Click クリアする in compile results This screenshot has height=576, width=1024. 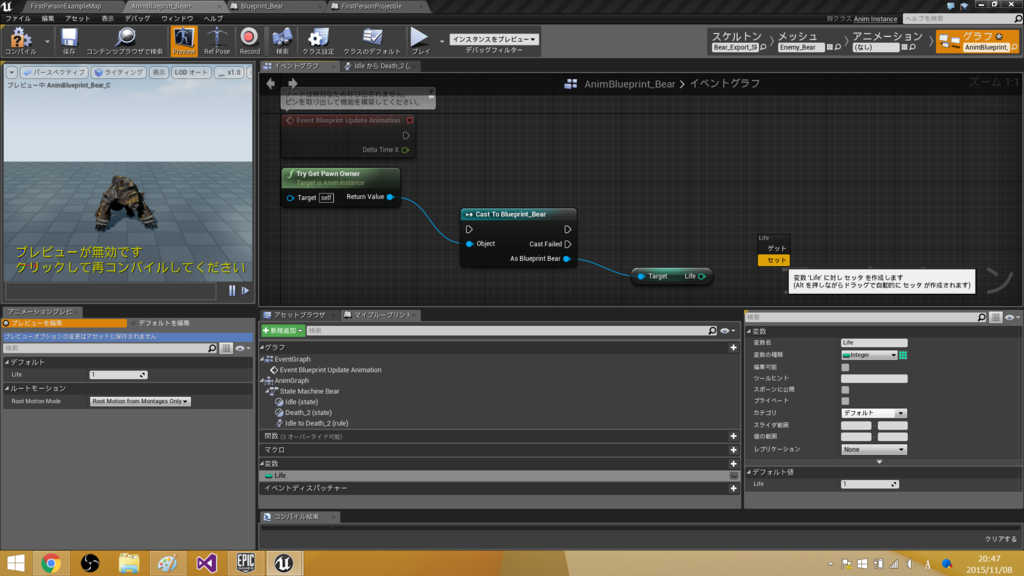(1000, 539)
